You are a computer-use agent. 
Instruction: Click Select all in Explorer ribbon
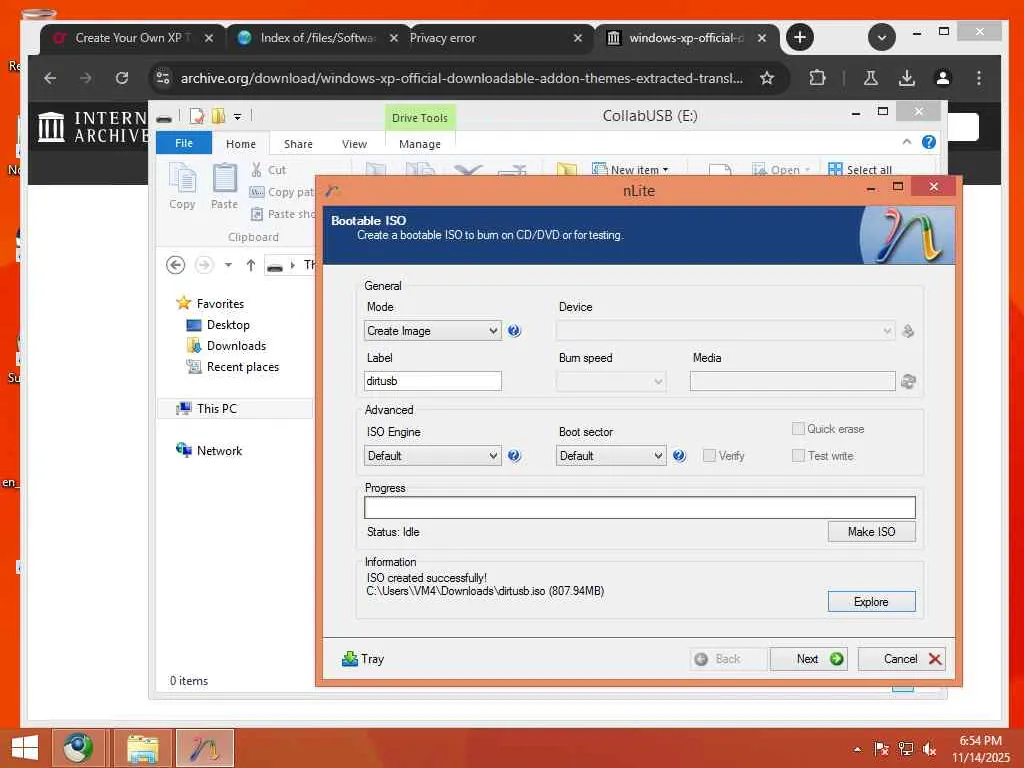[x=859, y=170]
